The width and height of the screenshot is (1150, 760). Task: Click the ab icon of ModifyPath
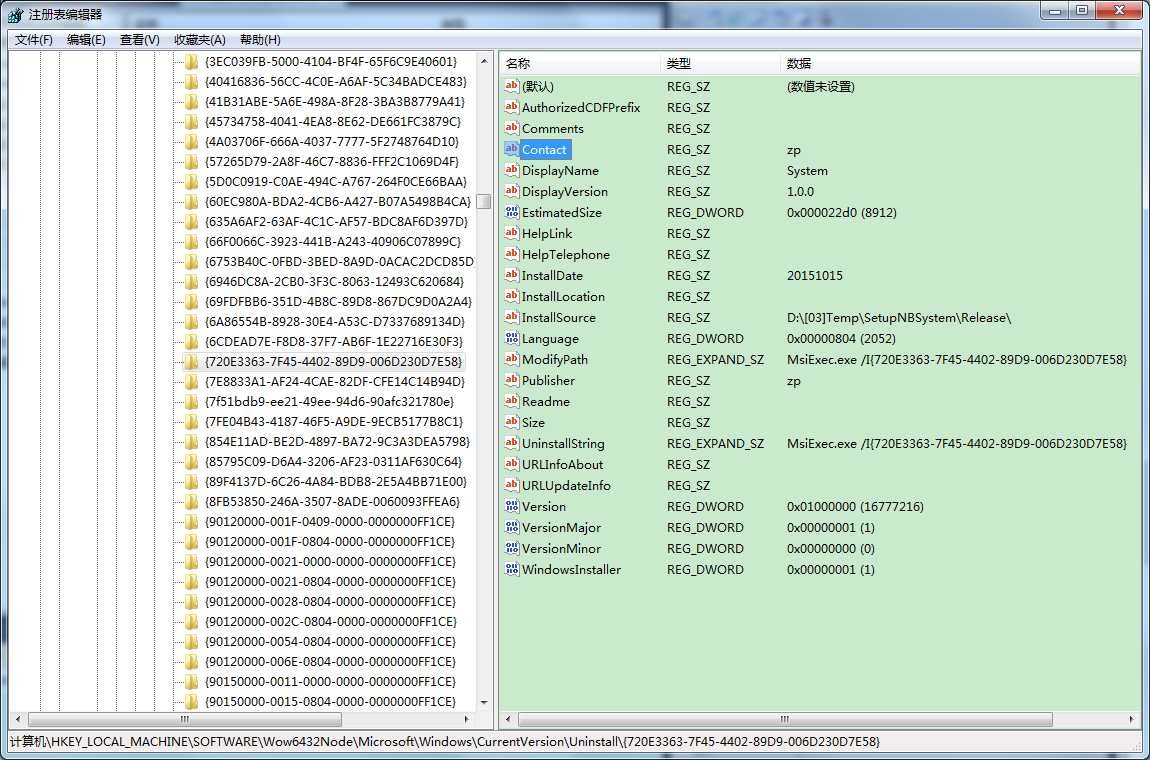[512, 359]
